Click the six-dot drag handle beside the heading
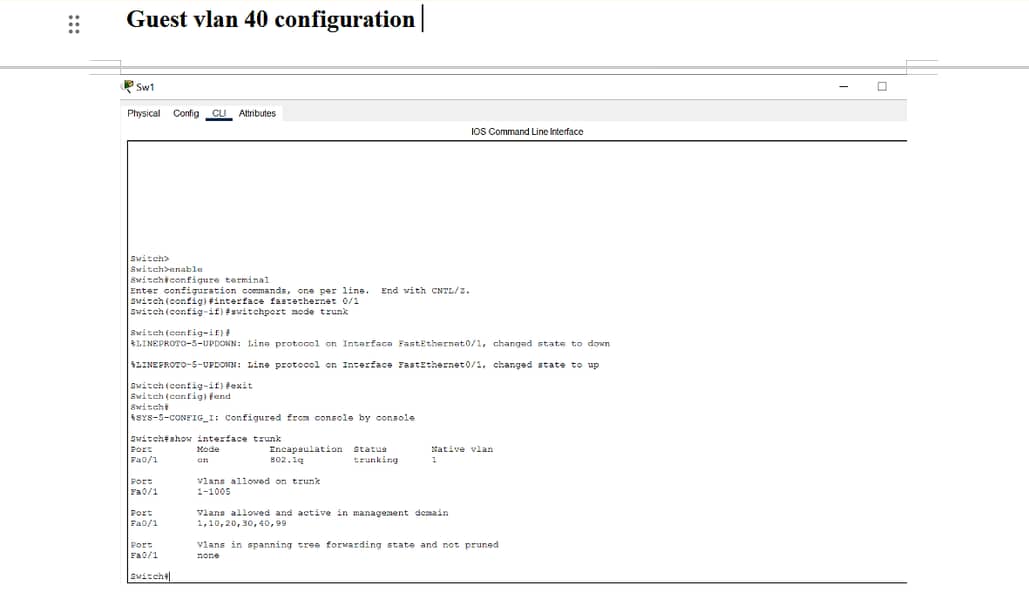Viewport: 1029px width, 599px height. [x=74, y=24]
